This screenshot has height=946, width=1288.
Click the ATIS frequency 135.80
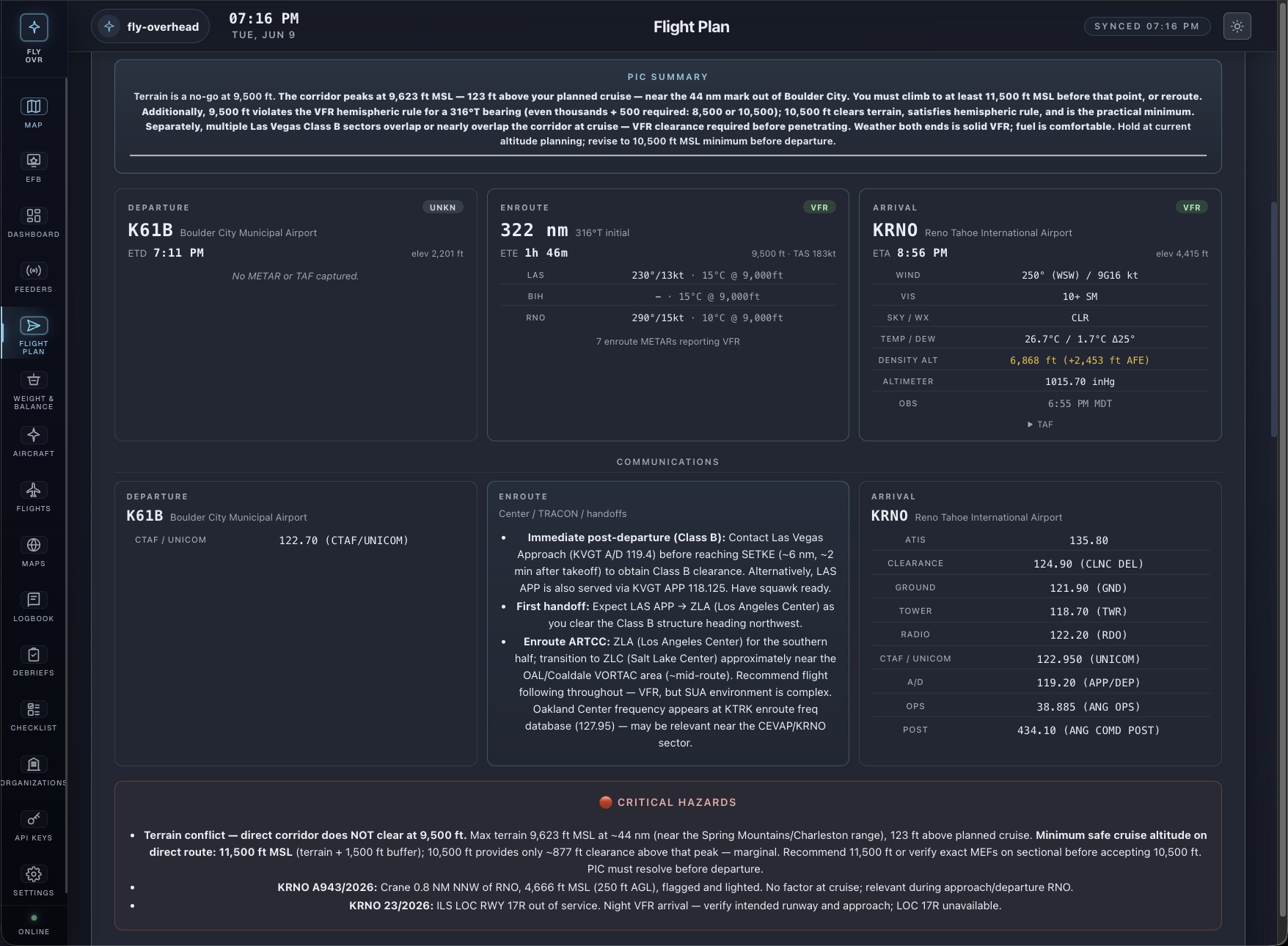(x=1088, y=540)
